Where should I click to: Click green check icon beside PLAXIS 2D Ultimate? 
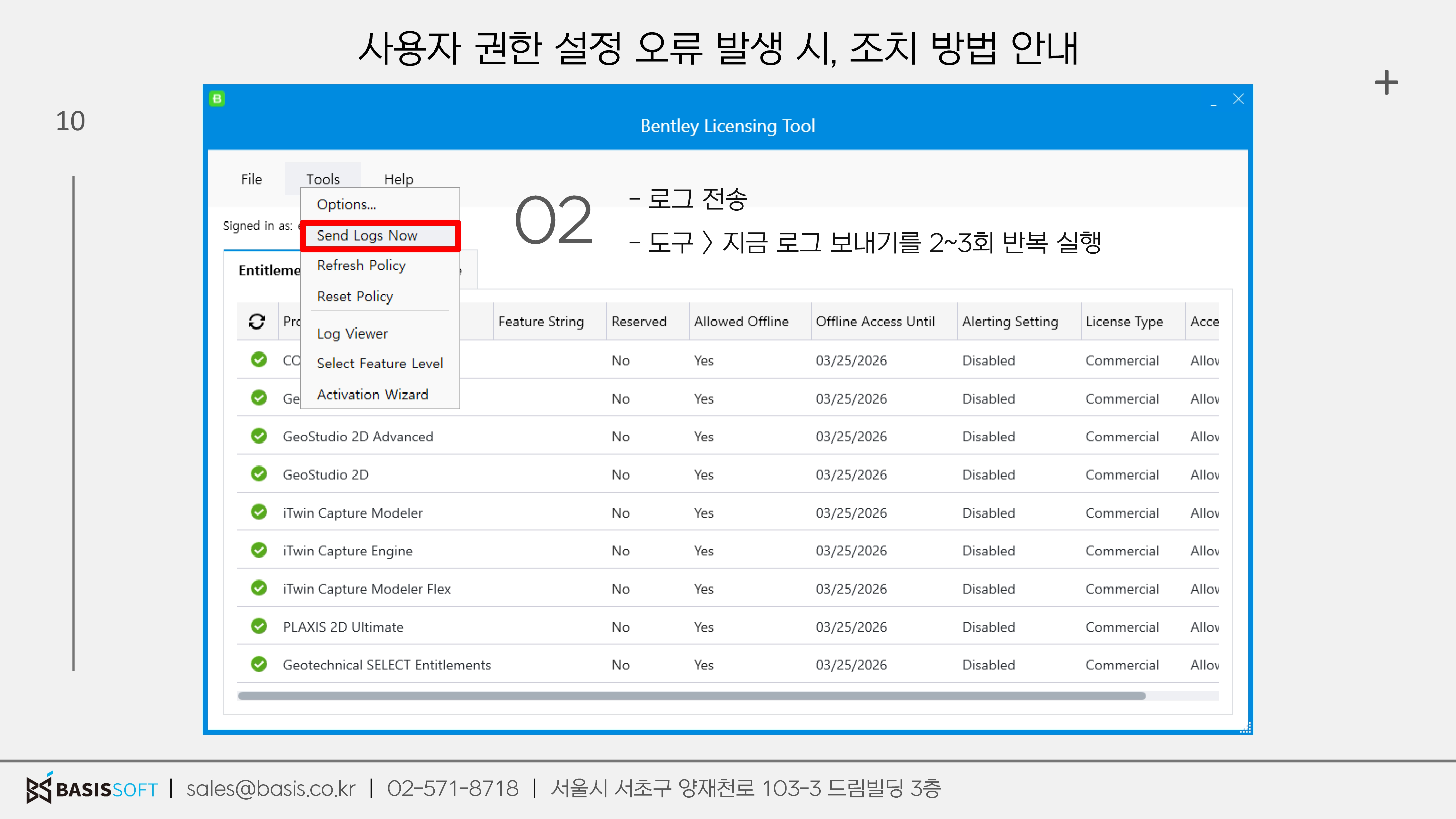pyautogui.click(x=259, y=626)
